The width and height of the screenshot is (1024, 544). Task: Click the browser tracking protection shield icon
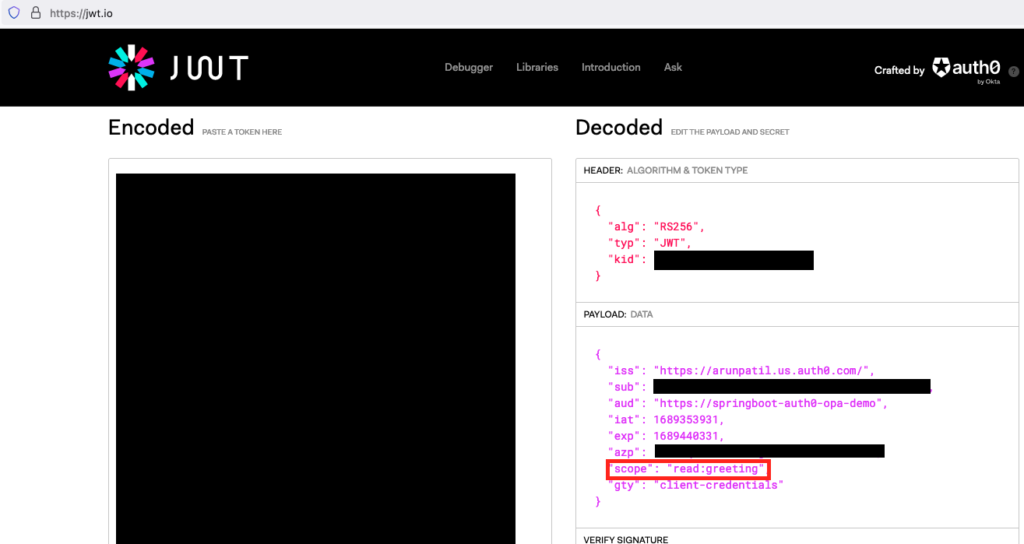(x=14, y=13)
